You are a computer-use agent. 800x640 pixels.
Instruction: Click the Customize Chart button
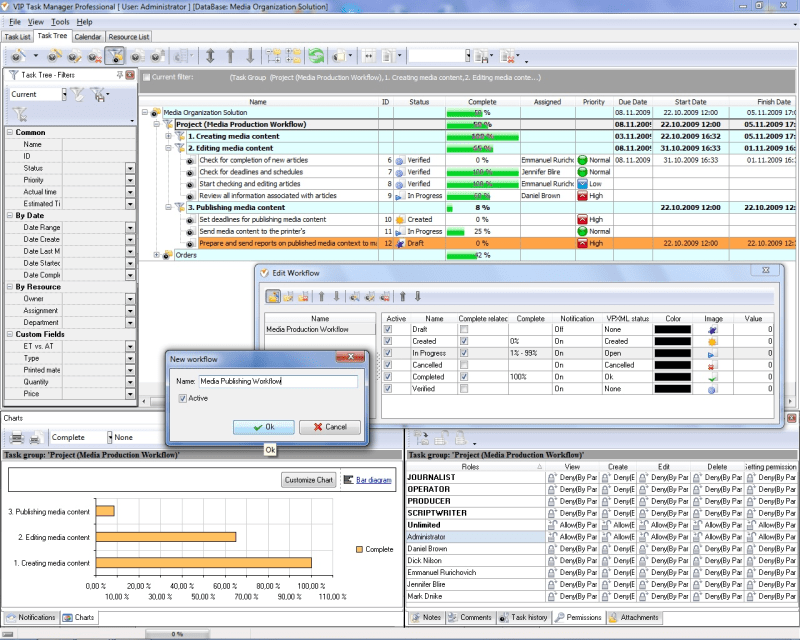coord(309,479)
